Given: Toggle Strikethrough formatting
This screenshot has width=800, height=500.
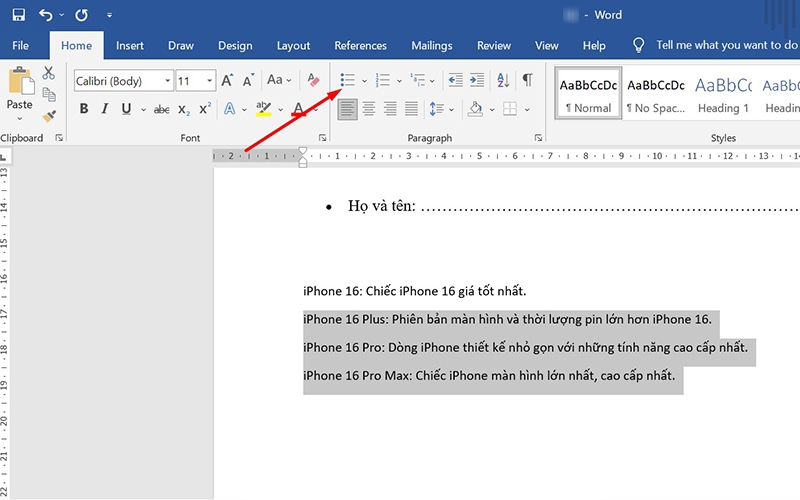Looking at the screenshot, I should [x=162, y=109].
